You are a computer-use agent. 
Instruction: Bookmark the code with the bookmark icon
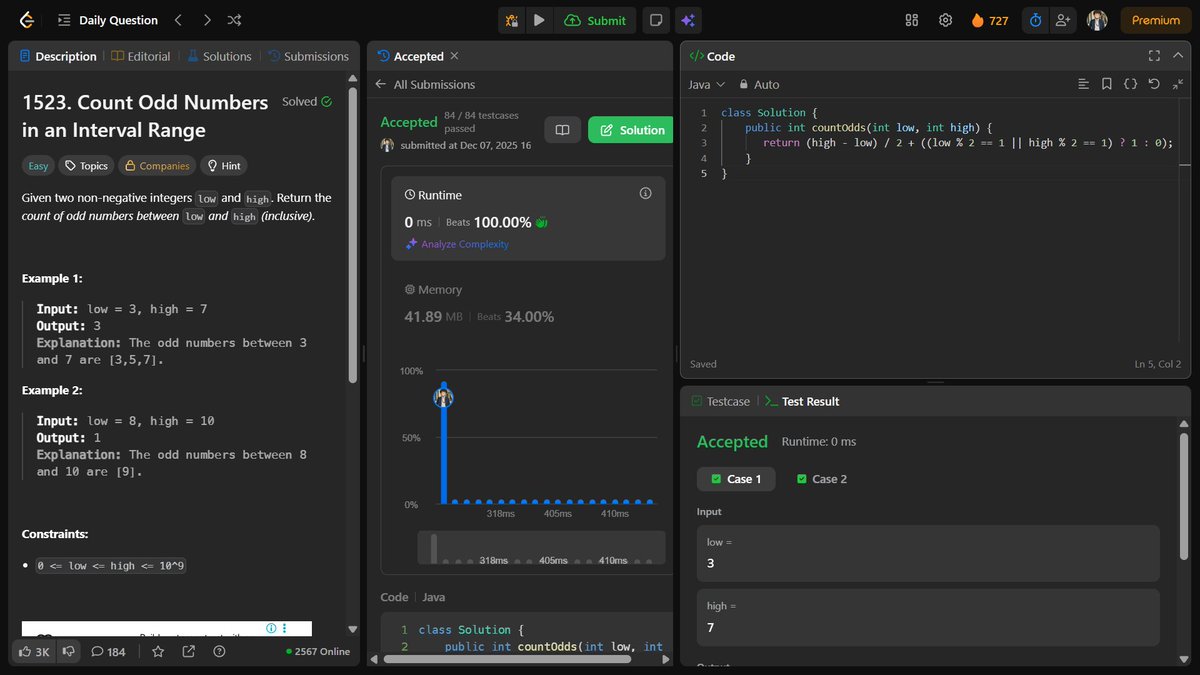1107,84
